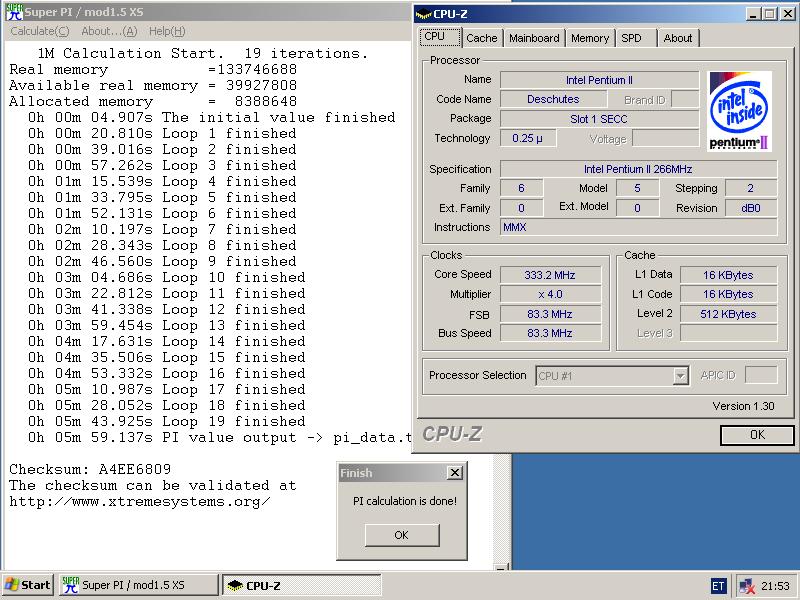Open the About menu in Super PI
Screen dimensions: 800x600
click(x=109, y=31)
